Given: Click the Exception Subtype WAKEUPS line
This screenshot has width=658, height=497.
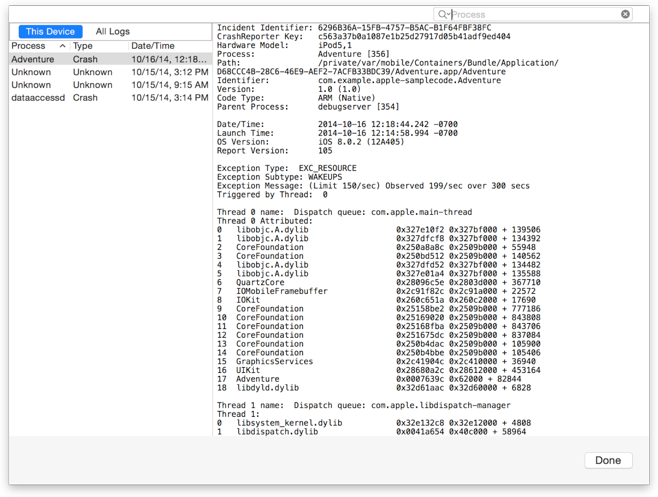Looking at the screenshot, I should click(280, 177).
